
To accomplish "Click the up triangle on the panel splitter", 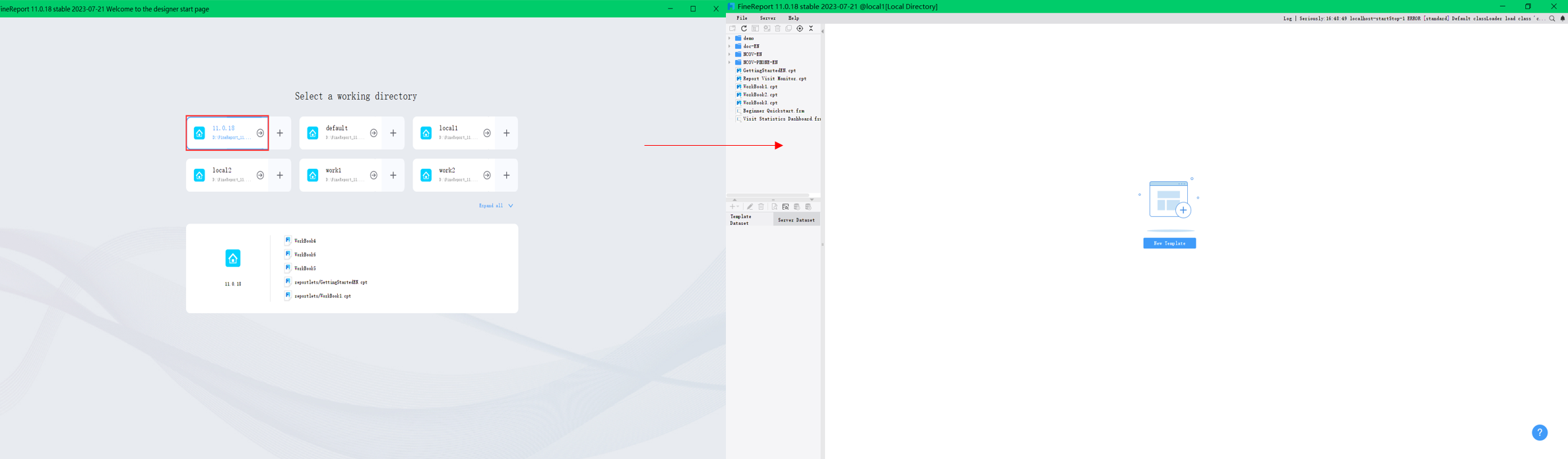I will point(735,200).
